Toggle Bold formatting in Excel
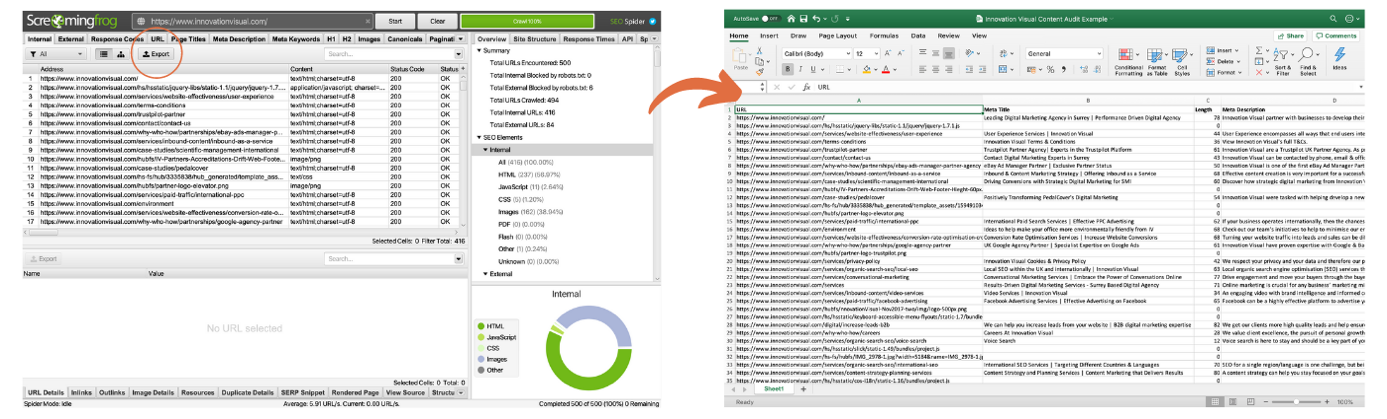This screenshot has width=1387, height=419. (x=788, y=69)
